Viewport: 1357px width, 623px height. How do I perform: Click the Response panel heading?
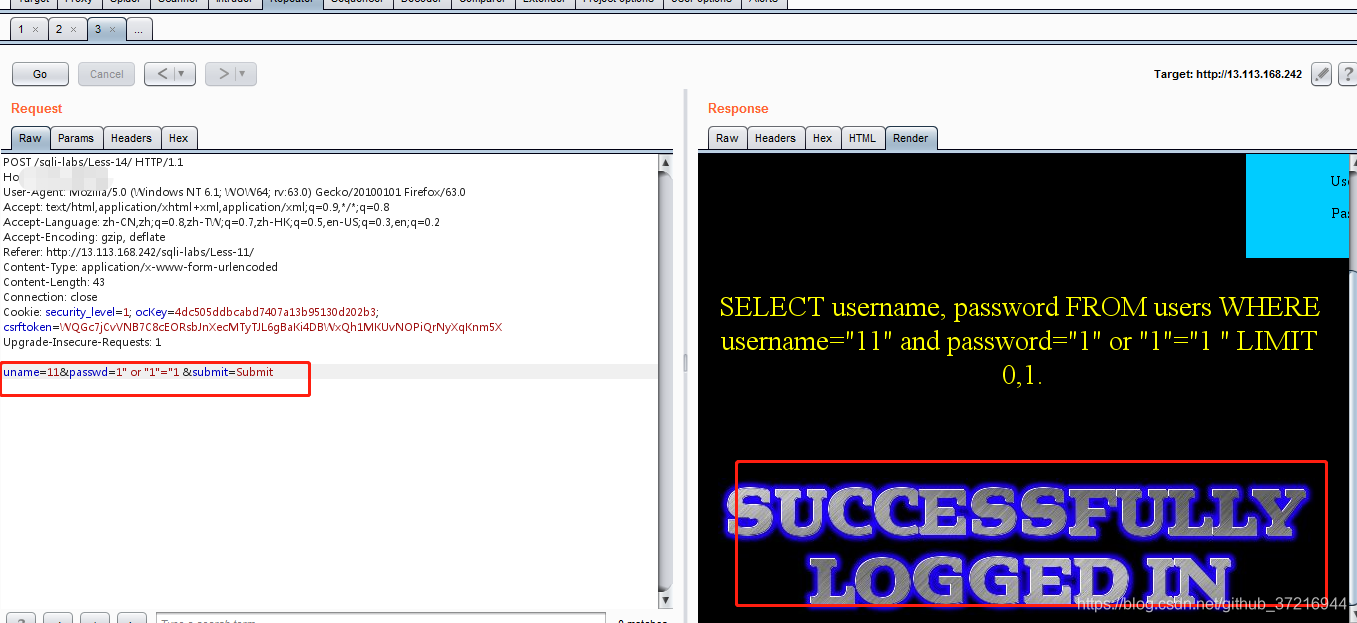click(x=738, y=108)
